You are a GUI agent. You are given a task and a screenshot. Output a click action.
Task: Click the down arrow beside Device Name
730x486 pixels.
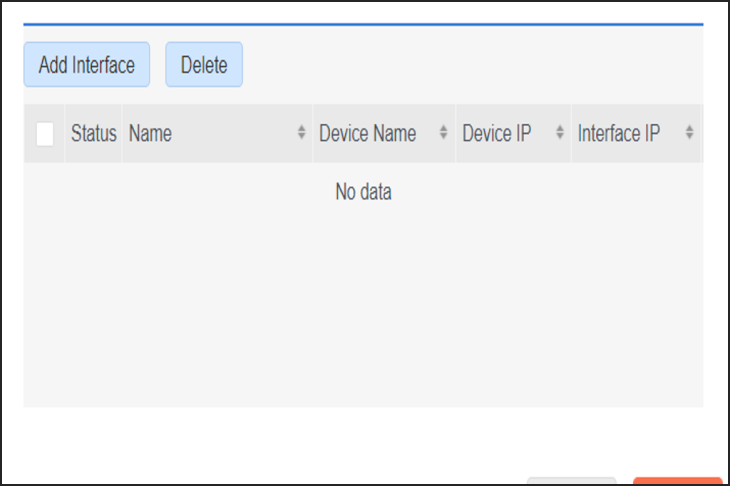pos(444,138)
